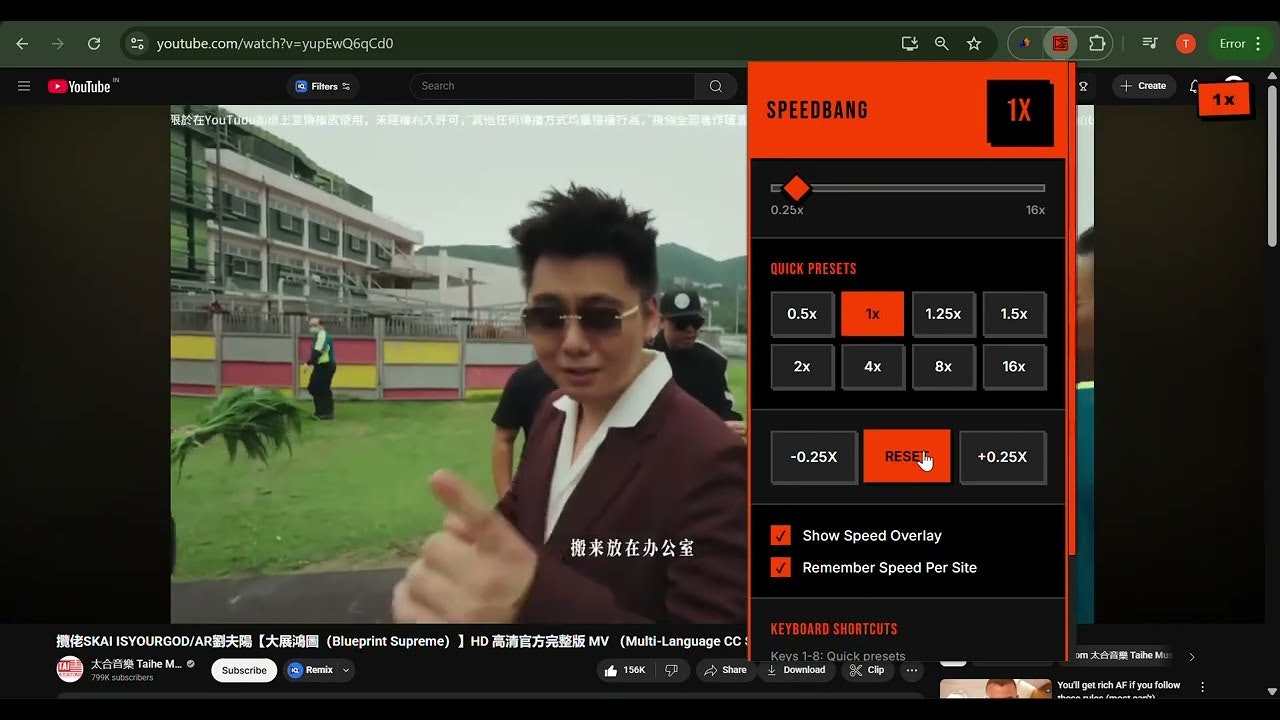The height and width of the screenshot is (720, 1280).
Task: Select the 16x quick preset
Action: click(1014, 367)
